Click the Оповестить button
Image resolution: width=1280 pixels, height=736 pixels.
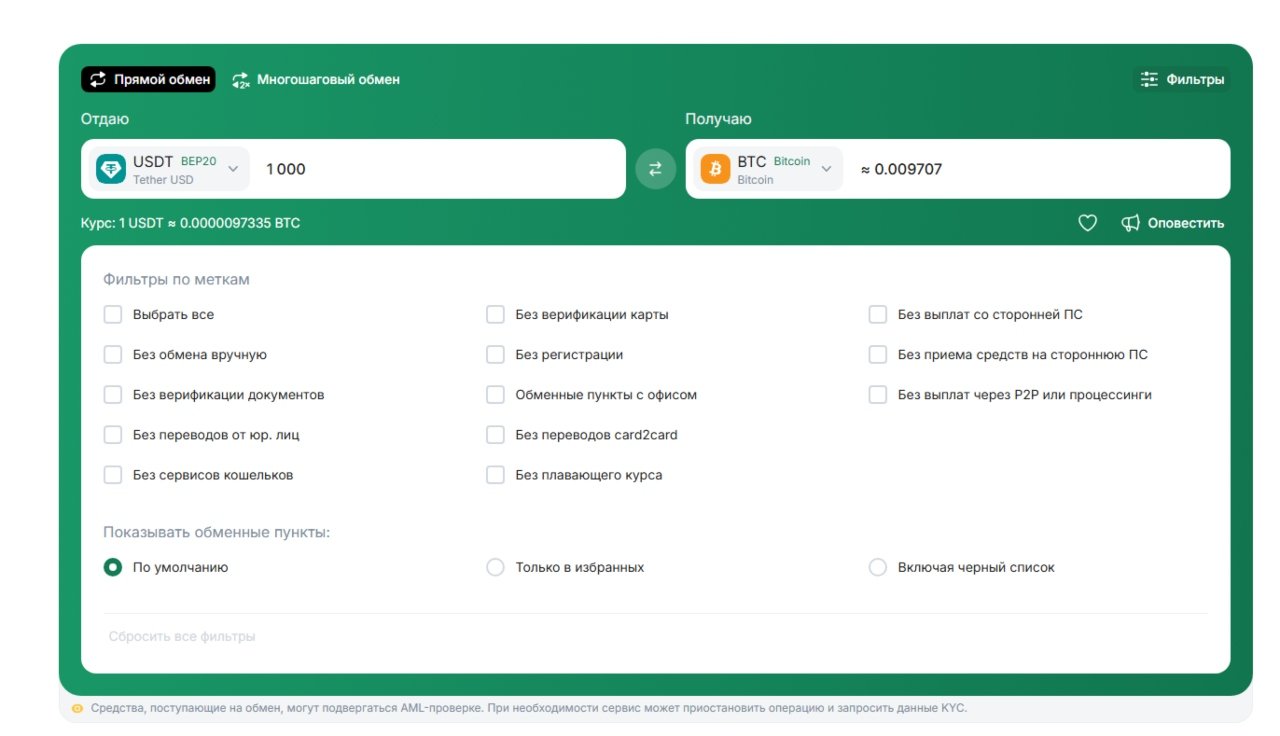[1188, 222]
